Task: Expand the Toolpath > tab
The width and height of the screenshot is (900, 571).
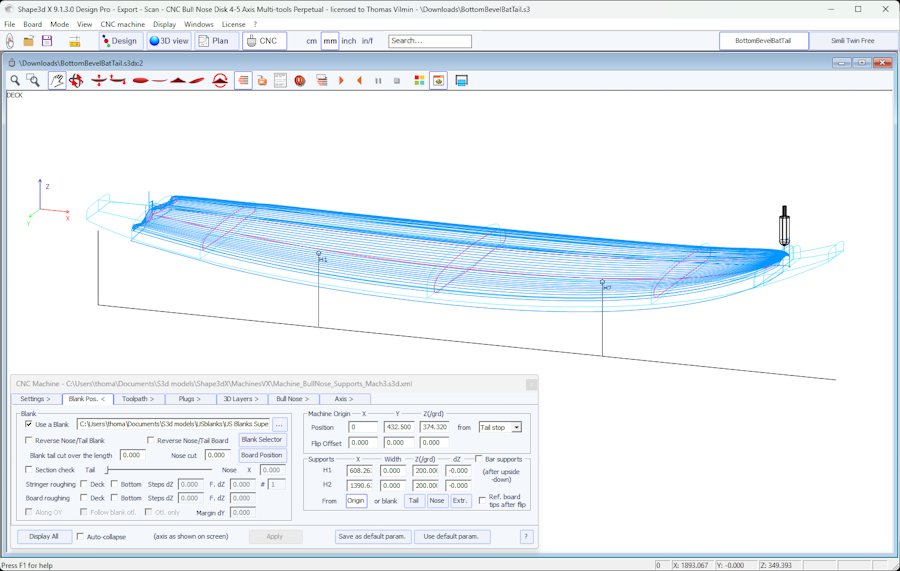Action: (138, 399)
